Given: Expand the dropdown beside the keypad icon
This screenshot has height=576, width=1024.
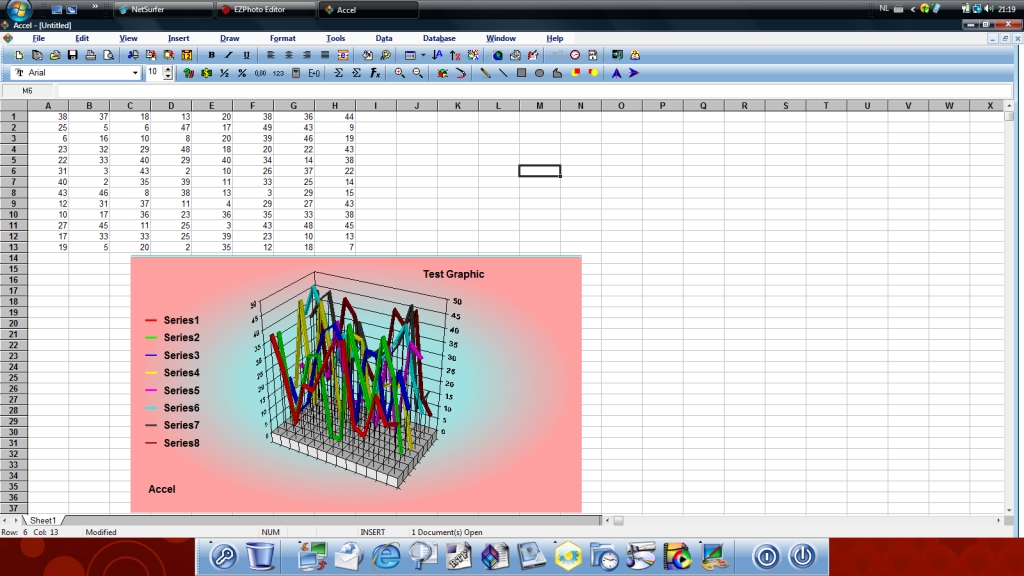Looking at the screenshot, I should point(423,54).
